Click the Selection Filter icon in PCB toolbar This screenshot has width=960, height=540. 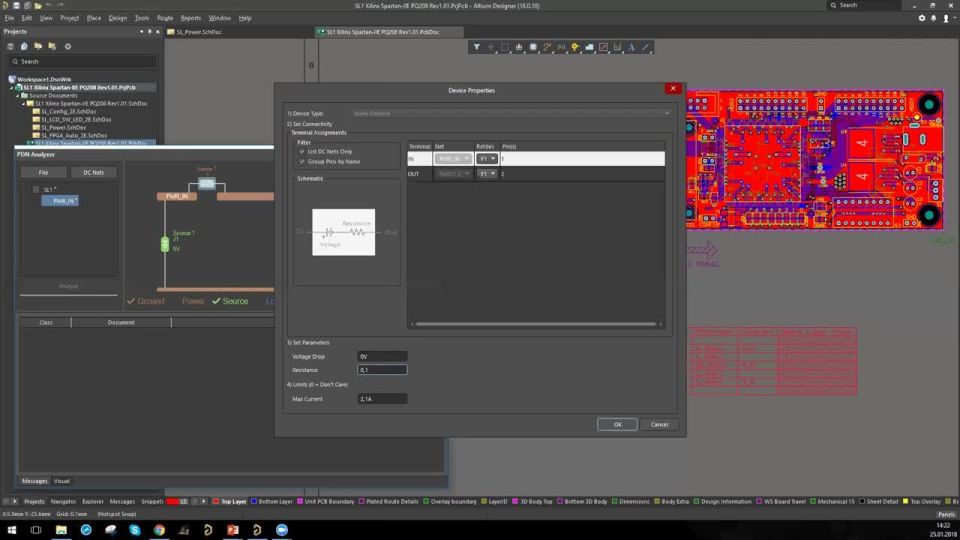tap(476, 47)
